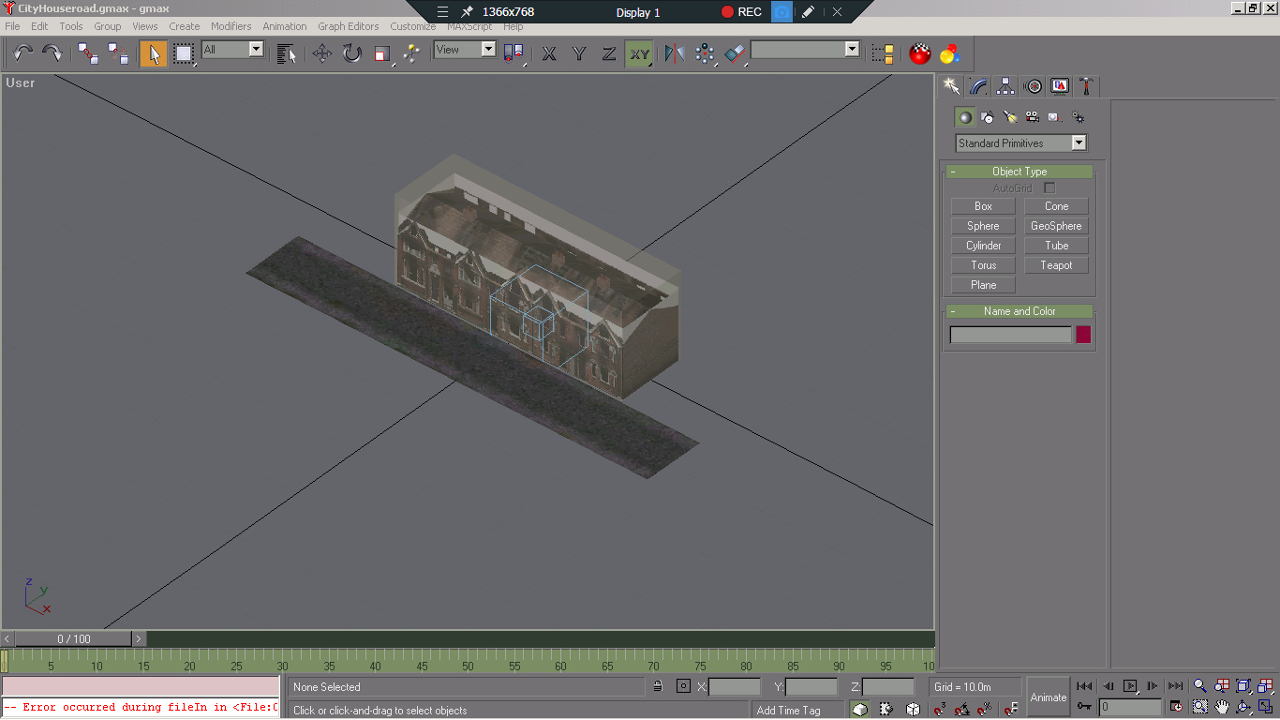Open the Motion command panel tab
Viewport: 1280px width, 720px height.
coord(1033,86)
